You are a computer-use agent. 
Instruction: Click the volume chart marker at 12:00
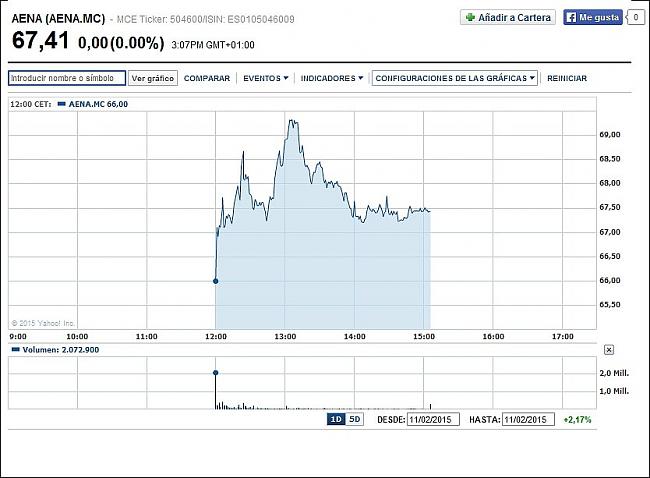[216, 373]
